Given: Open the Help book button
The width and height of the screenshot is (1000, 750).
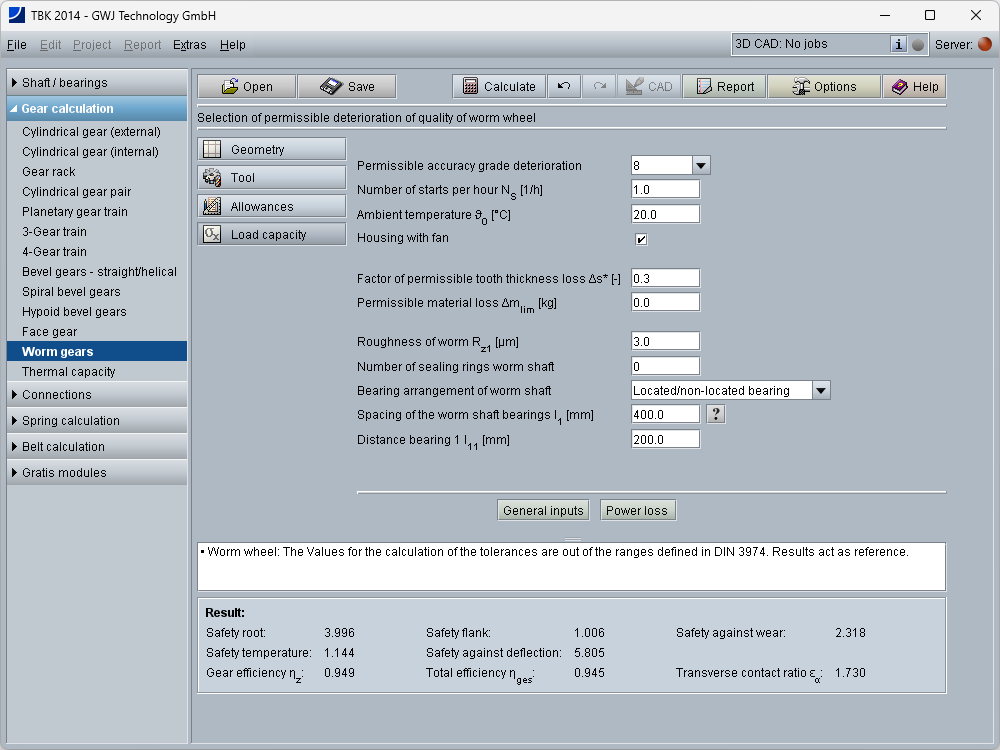Looking at the screenshot, I should (914, 87).
